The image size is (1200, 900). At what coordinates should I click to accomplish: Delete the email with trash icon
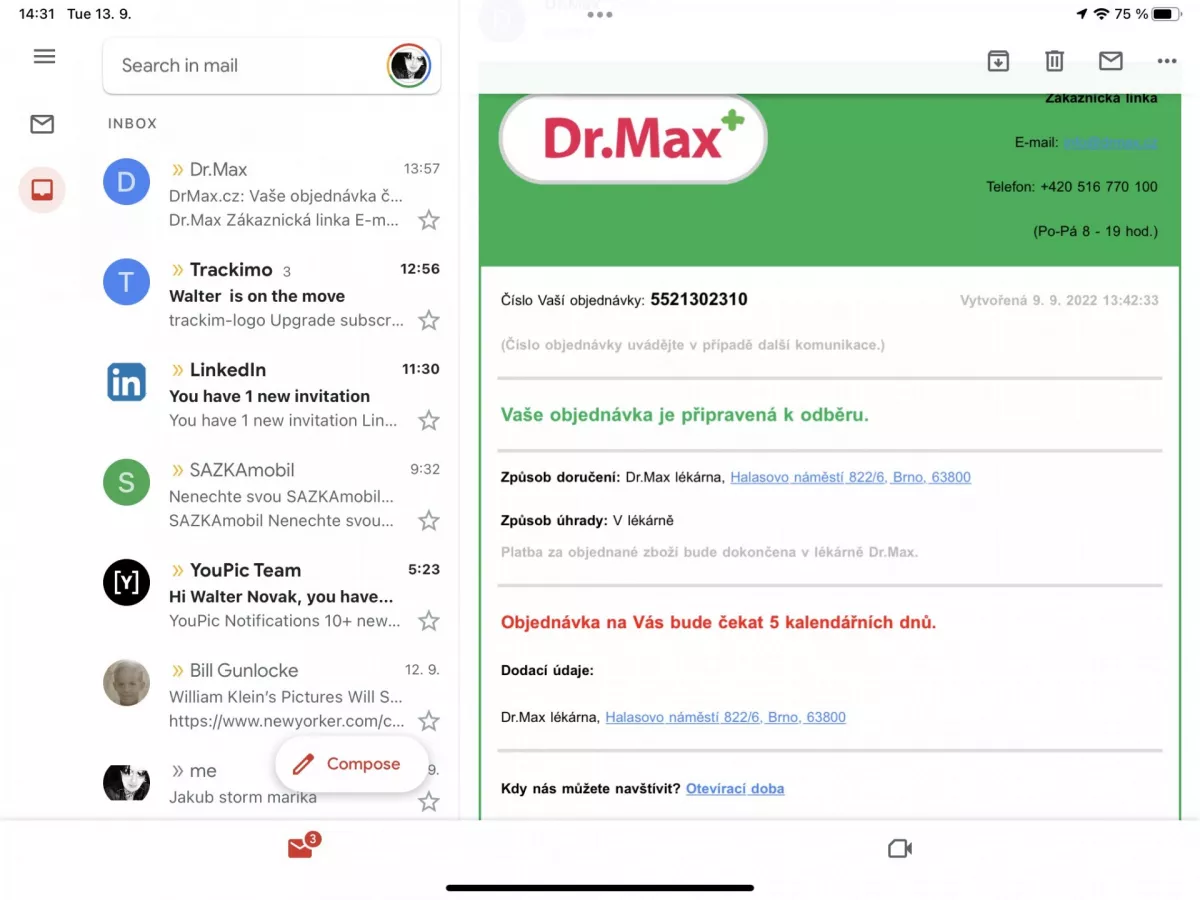pyautogui.click(x=1054, y=62)
